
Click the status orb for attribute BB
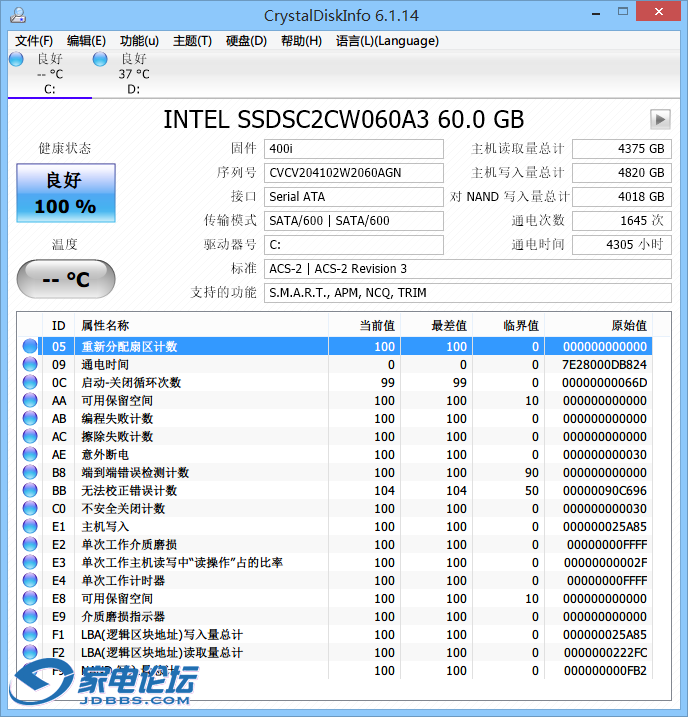click(30, 490)
